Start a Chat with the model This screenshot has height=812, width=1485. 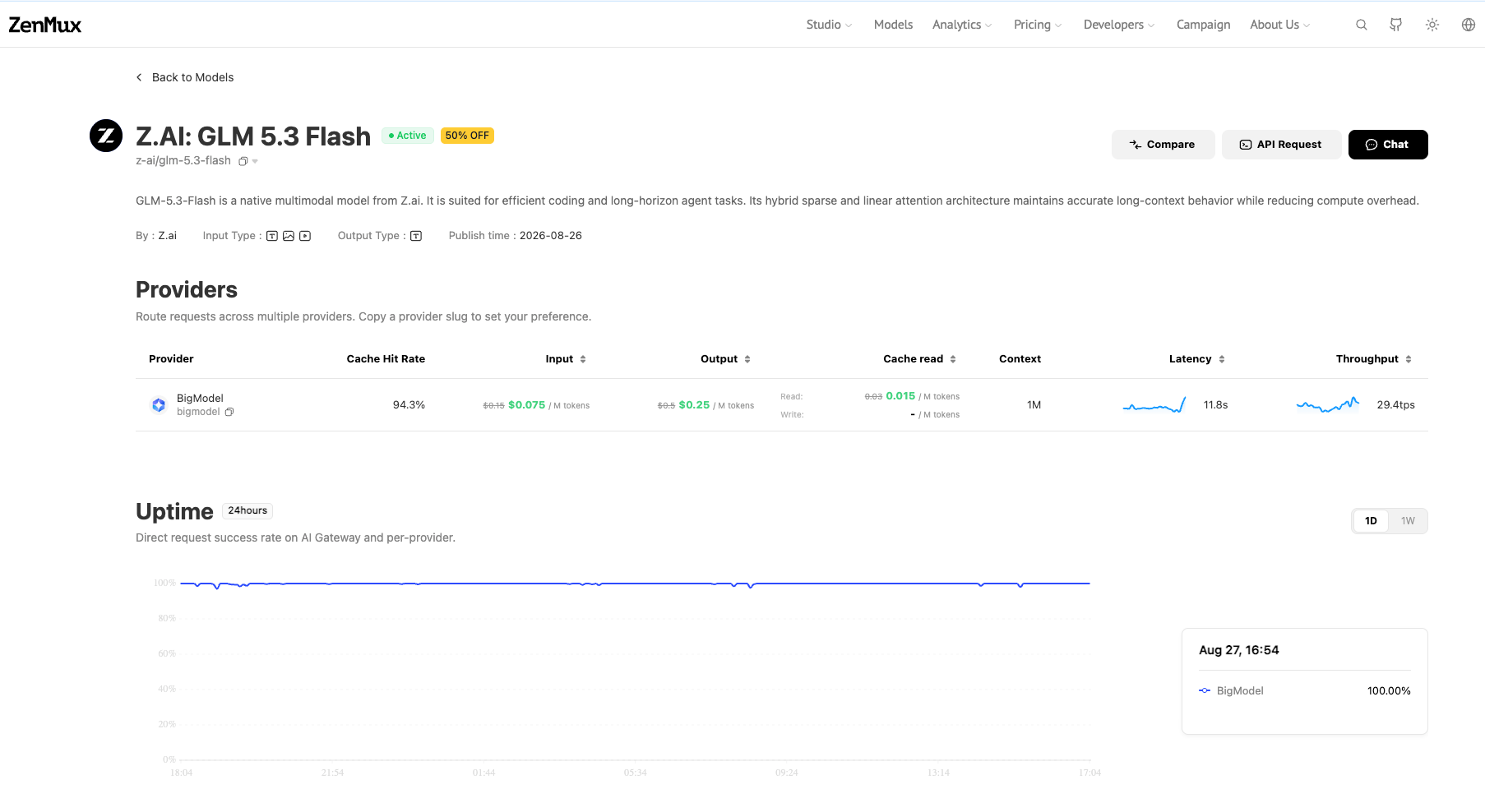tap(1388, 145)
